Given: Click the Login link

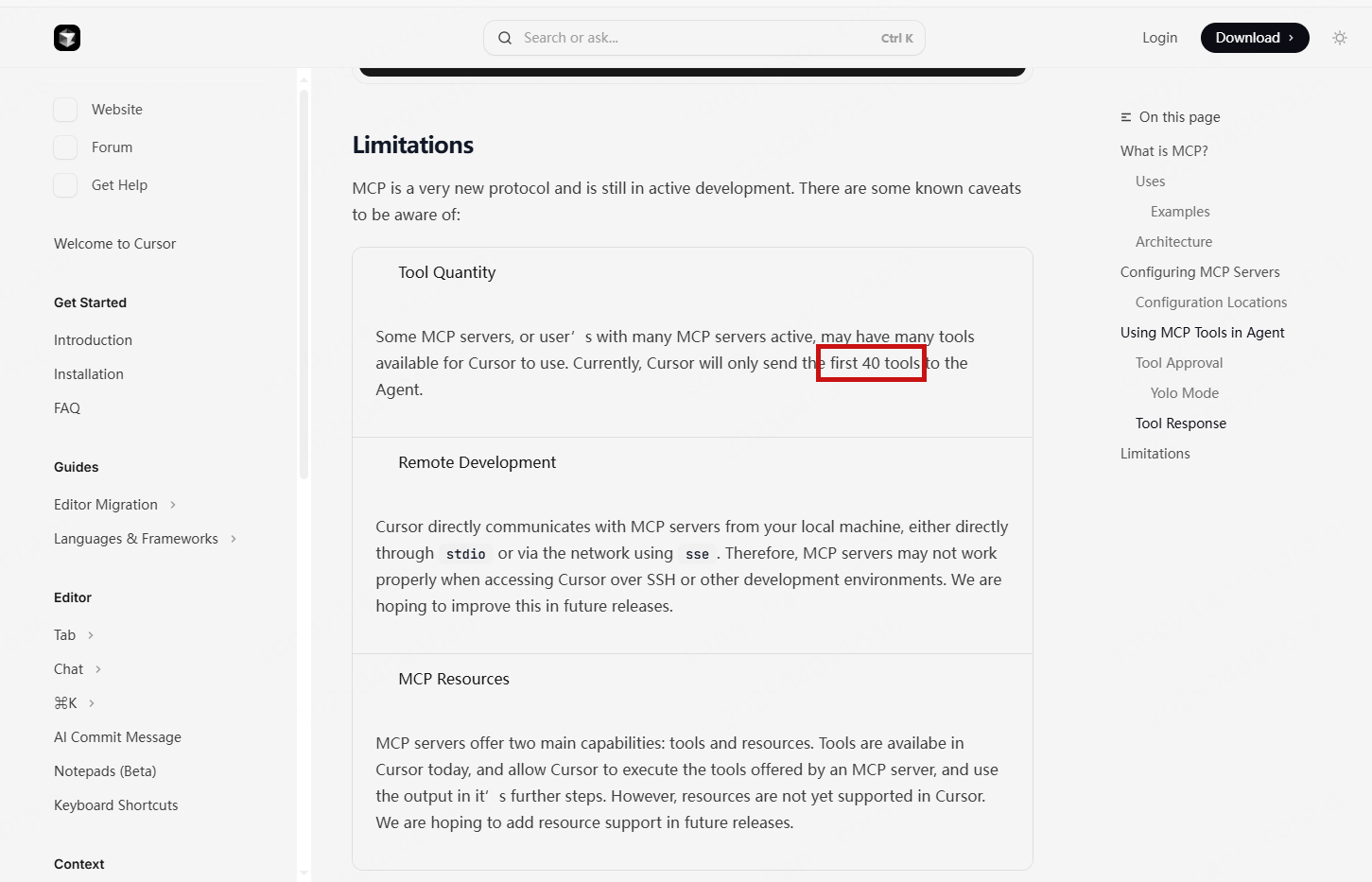Looking at the screenshot, I should click(1159, 38).
